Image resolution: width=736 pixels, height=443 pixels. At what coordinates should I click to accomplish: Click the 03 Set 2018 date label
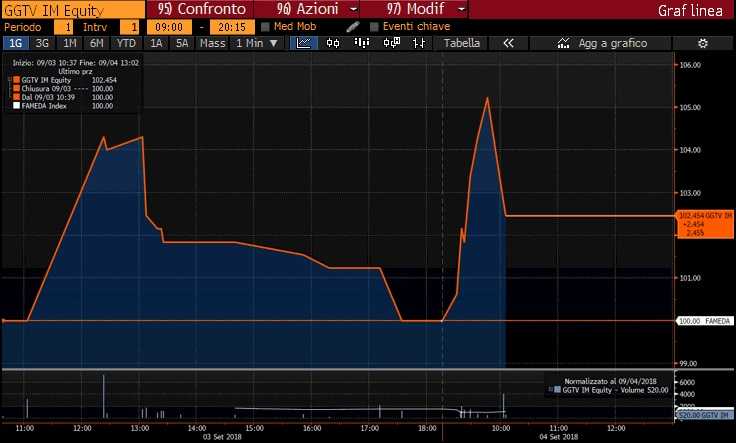222,437
